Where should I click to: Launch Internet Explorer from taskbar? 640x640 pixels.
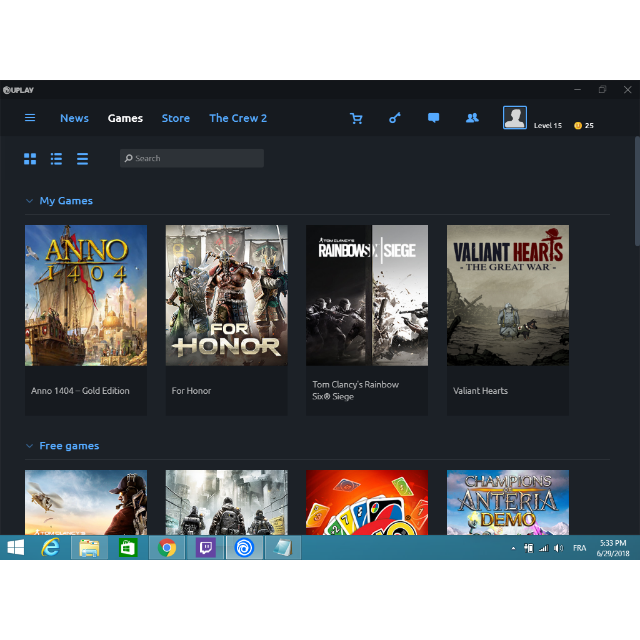click(51, 548)
